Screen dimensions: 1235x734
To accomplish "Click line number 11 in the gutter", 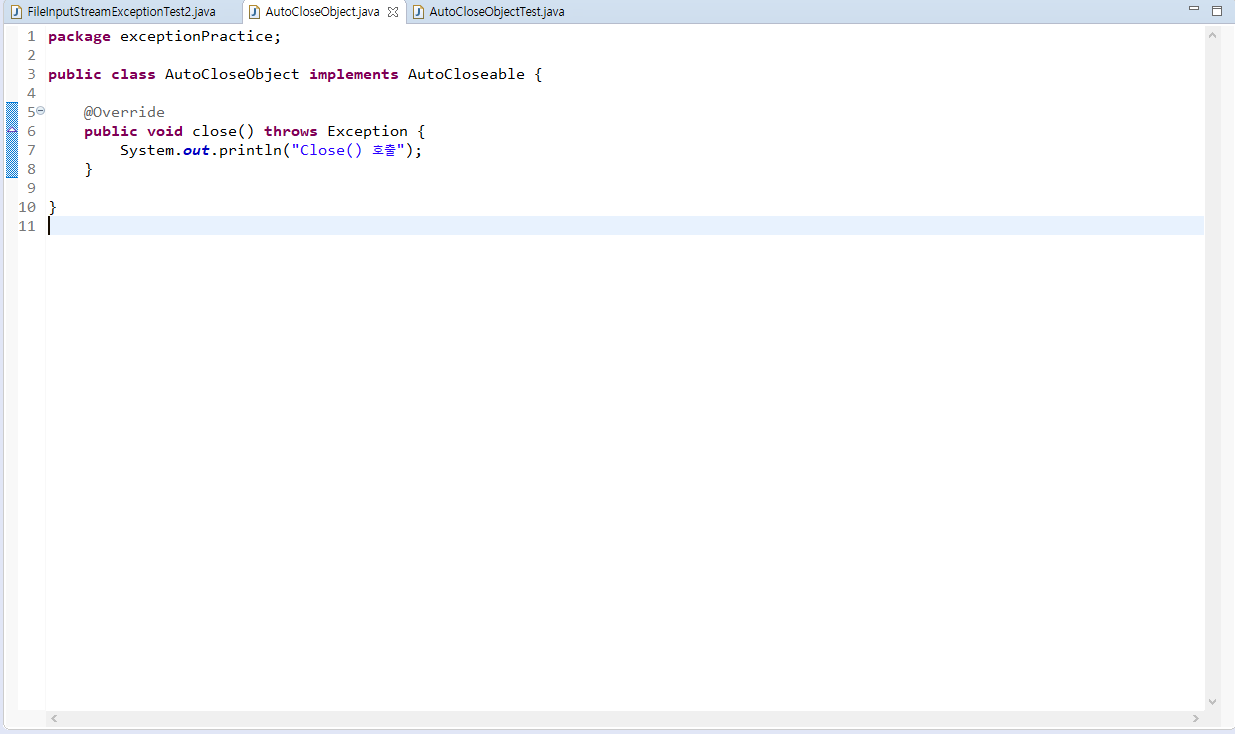I will click(x=27, y=226).
